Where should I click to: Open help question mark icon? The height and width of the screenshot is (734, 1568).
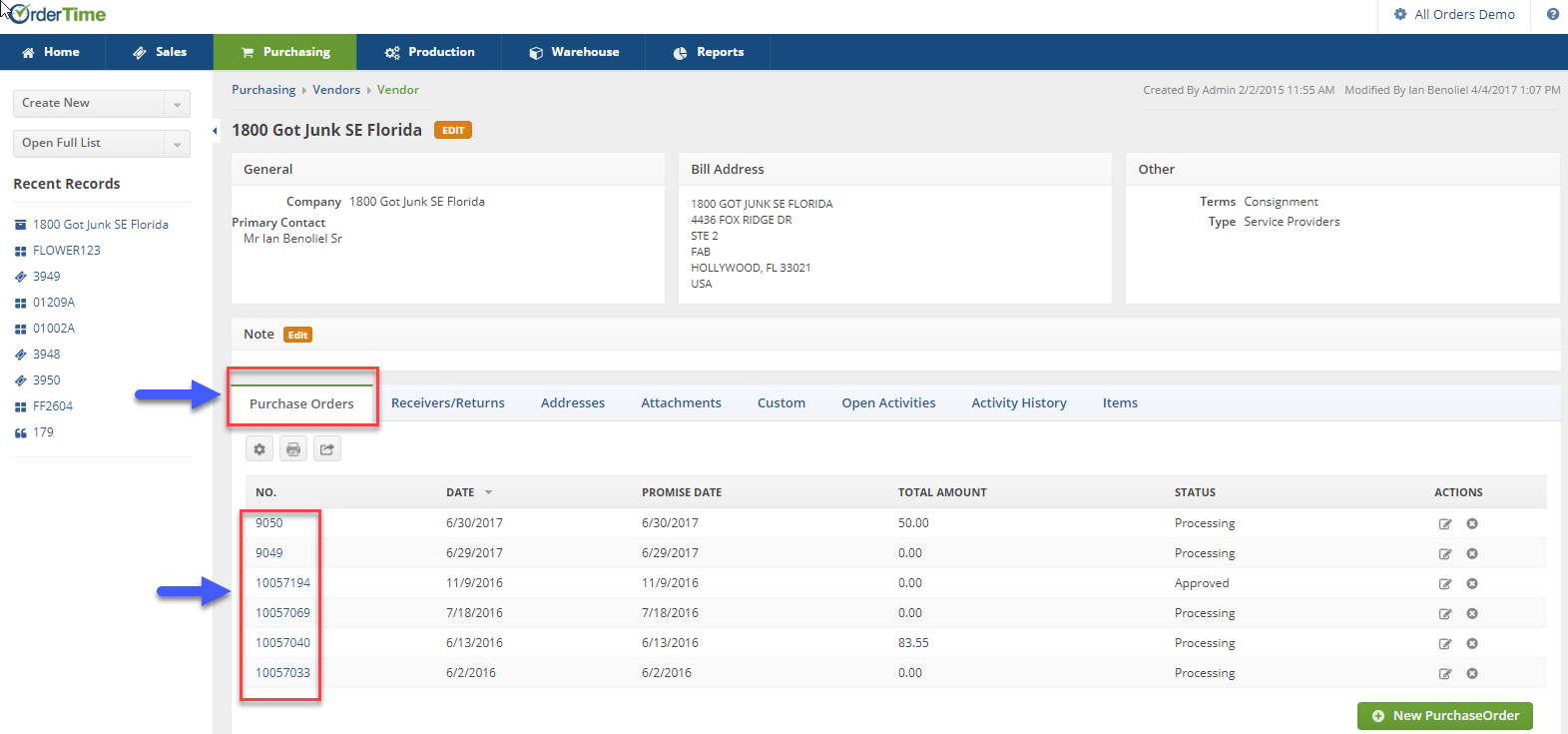1553,14
